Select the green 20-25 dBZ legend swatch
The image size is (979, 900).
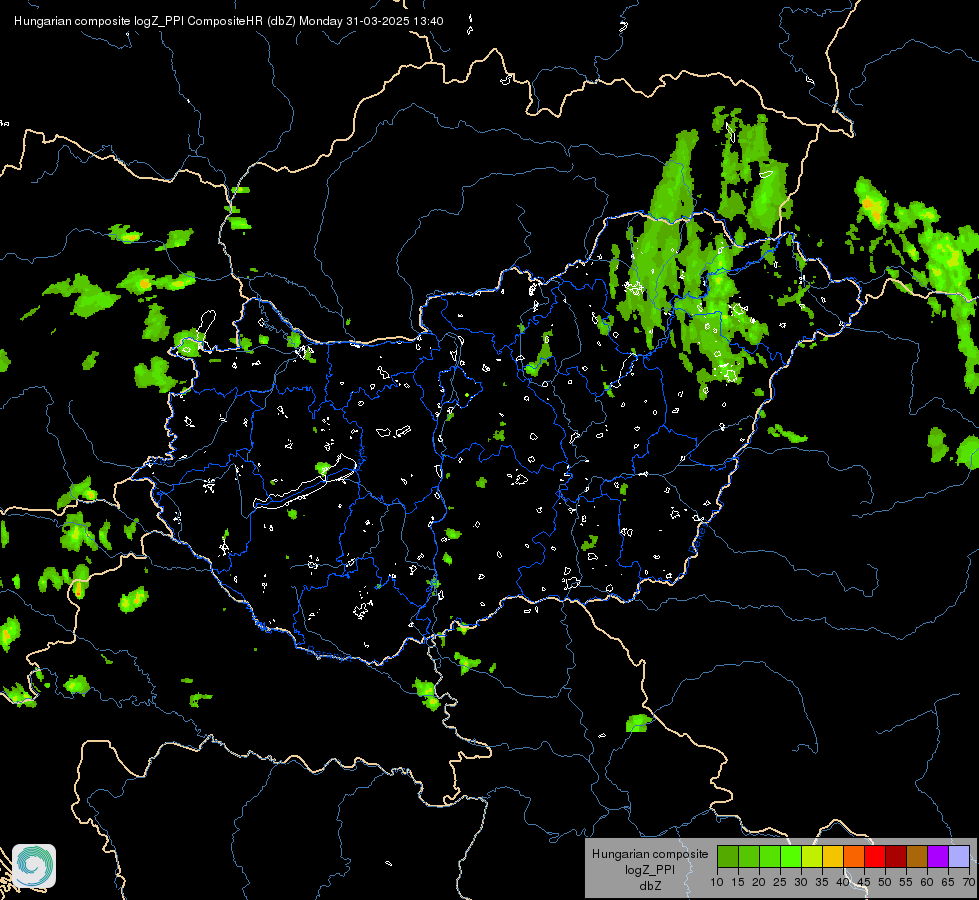pos(770,857)
